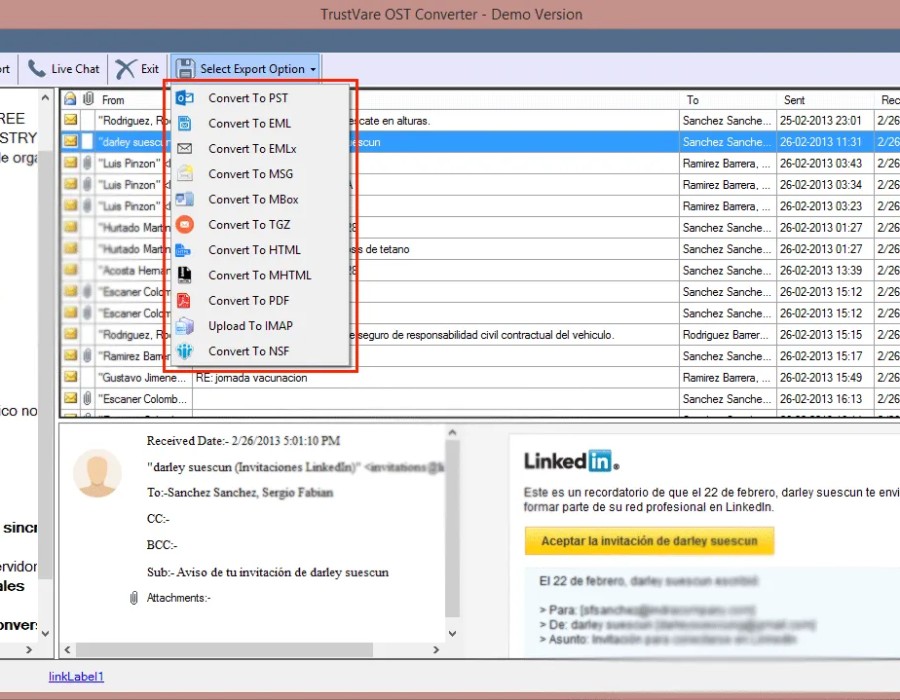Open the linkLabel1 link
This screenshot has width=900, height=700.
[x=76, y=677]
